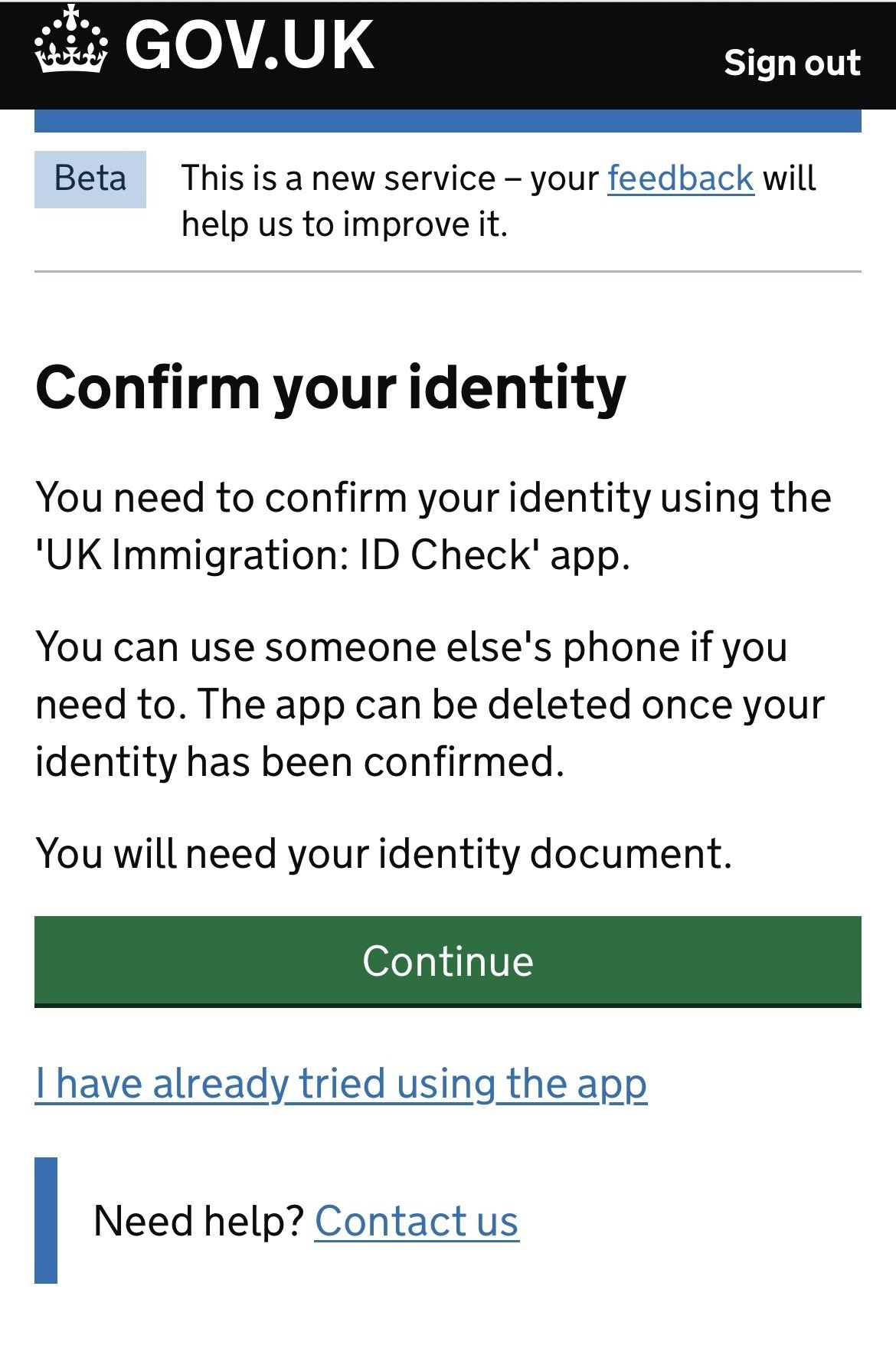Select 'I have already tried using the app'
Viewport: 896px width, 1368px height.
tap(342, 1084)
